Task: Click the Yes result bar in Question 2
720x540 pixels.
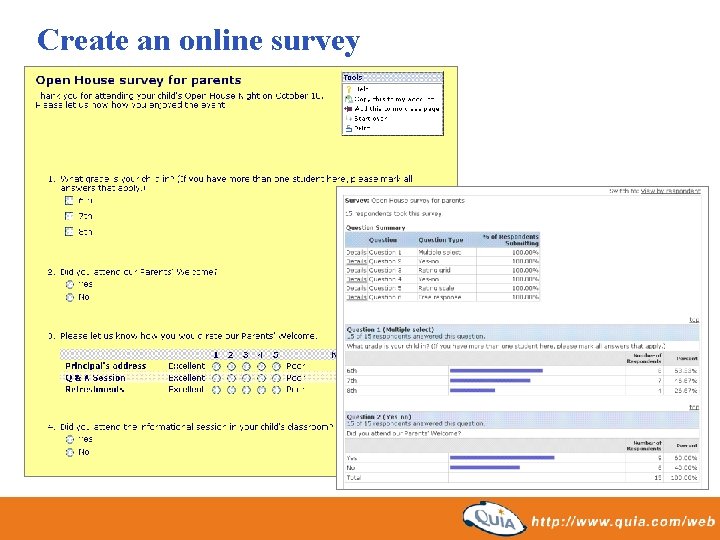Action: click(x=502, y=458)
